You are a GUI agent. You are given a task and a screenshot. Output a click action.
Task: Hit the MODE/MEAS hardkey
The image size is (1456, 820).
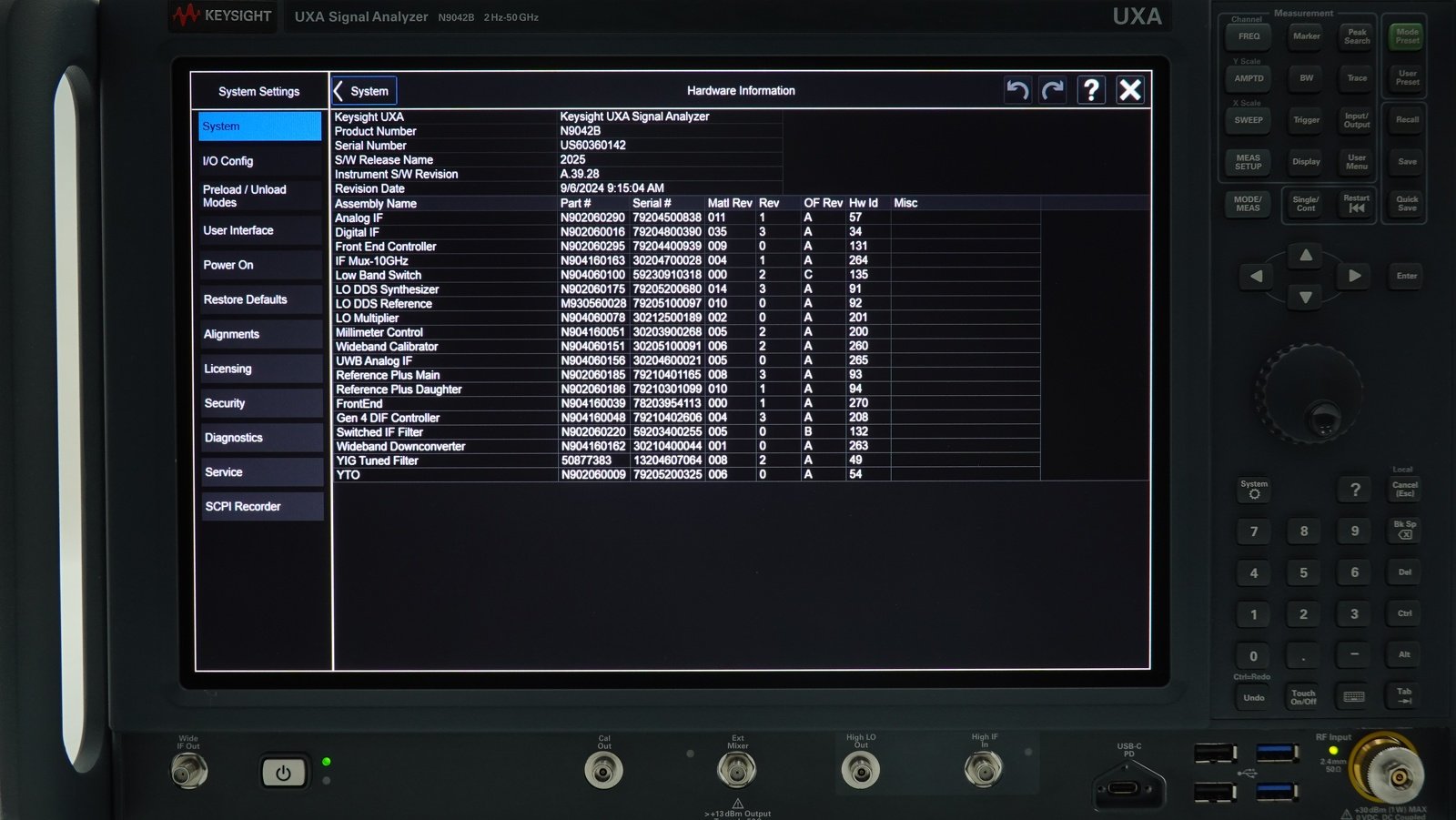pyautogui.click(x=1248, y=204)
